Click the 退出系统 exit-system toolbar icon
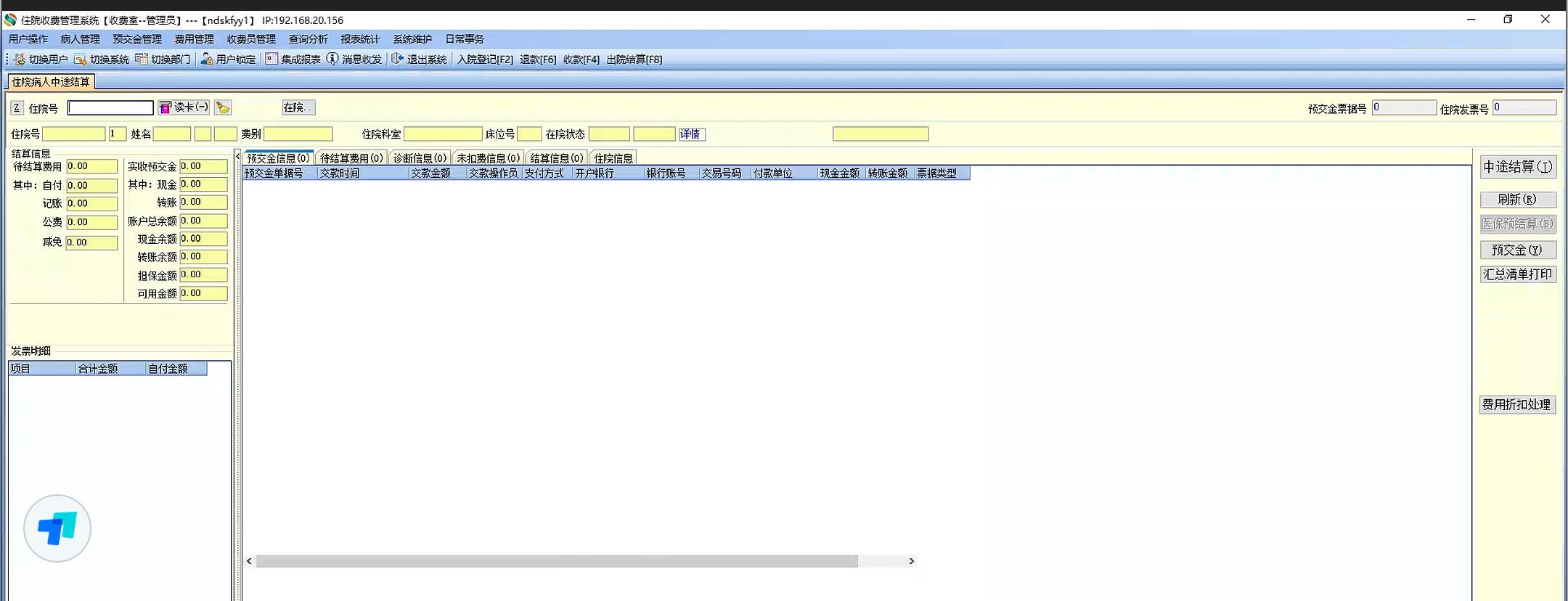Image resolution: width=1568 pixels, height=601 pixels. click(x=397, y=60)
